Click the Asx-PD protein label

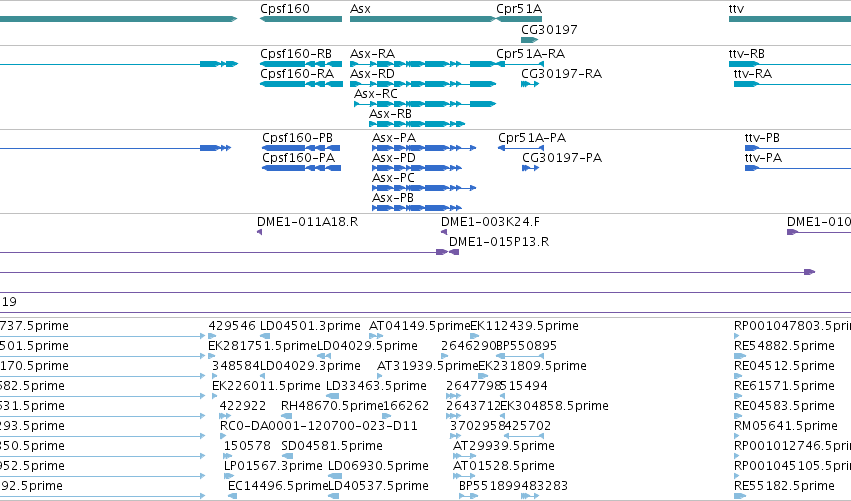click(x=394, y=158)
